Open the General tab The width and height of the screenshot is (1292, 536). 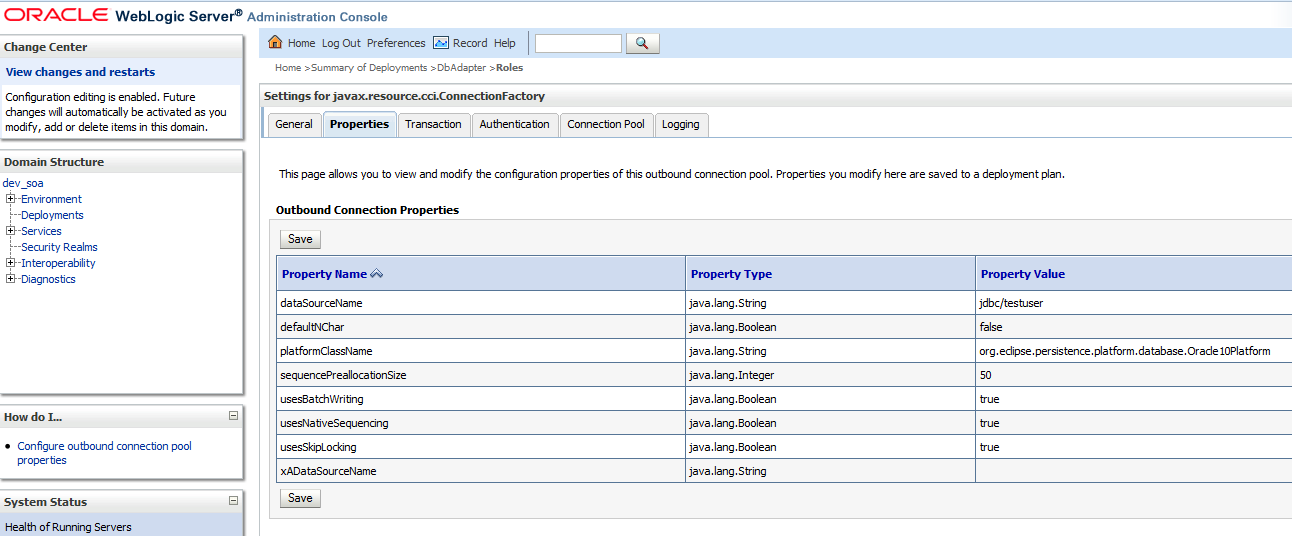(294, 124)
